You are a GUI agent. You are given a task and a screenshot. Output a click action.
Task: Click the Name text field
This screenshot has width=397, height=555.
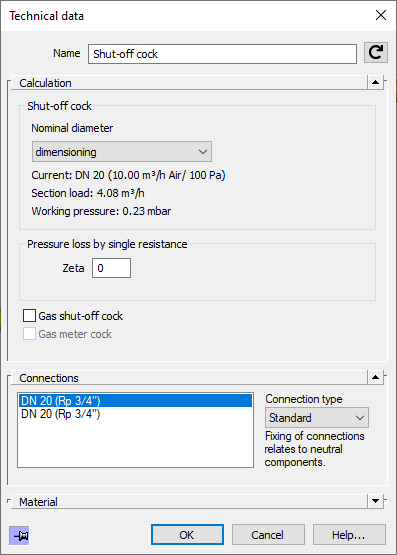(x=222, y=54)
